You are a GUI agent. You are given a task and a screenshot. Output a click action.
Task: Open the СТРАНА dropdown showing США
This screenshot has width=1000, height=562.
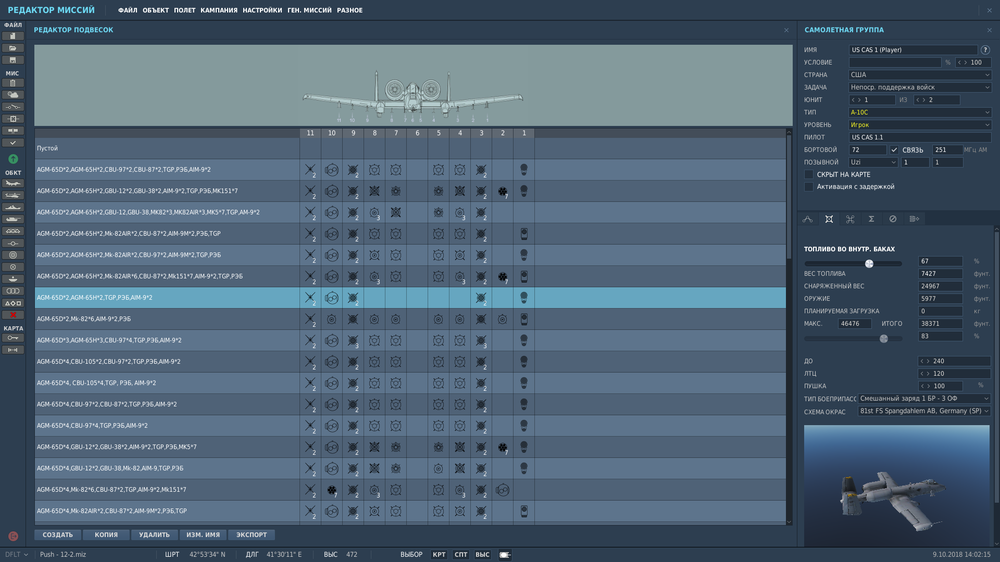(x=920, y=75)
